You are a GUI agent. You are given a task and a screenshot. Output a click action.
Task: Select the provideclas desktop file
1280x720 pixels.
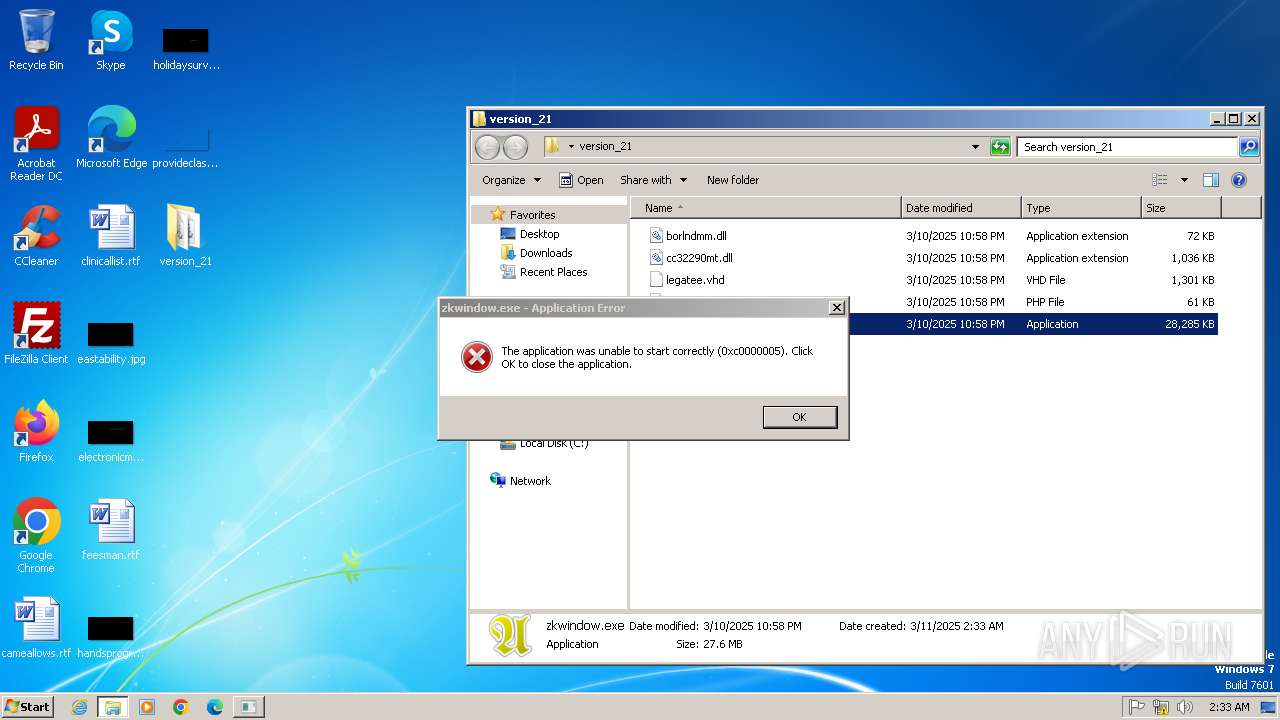click(185, 146)
